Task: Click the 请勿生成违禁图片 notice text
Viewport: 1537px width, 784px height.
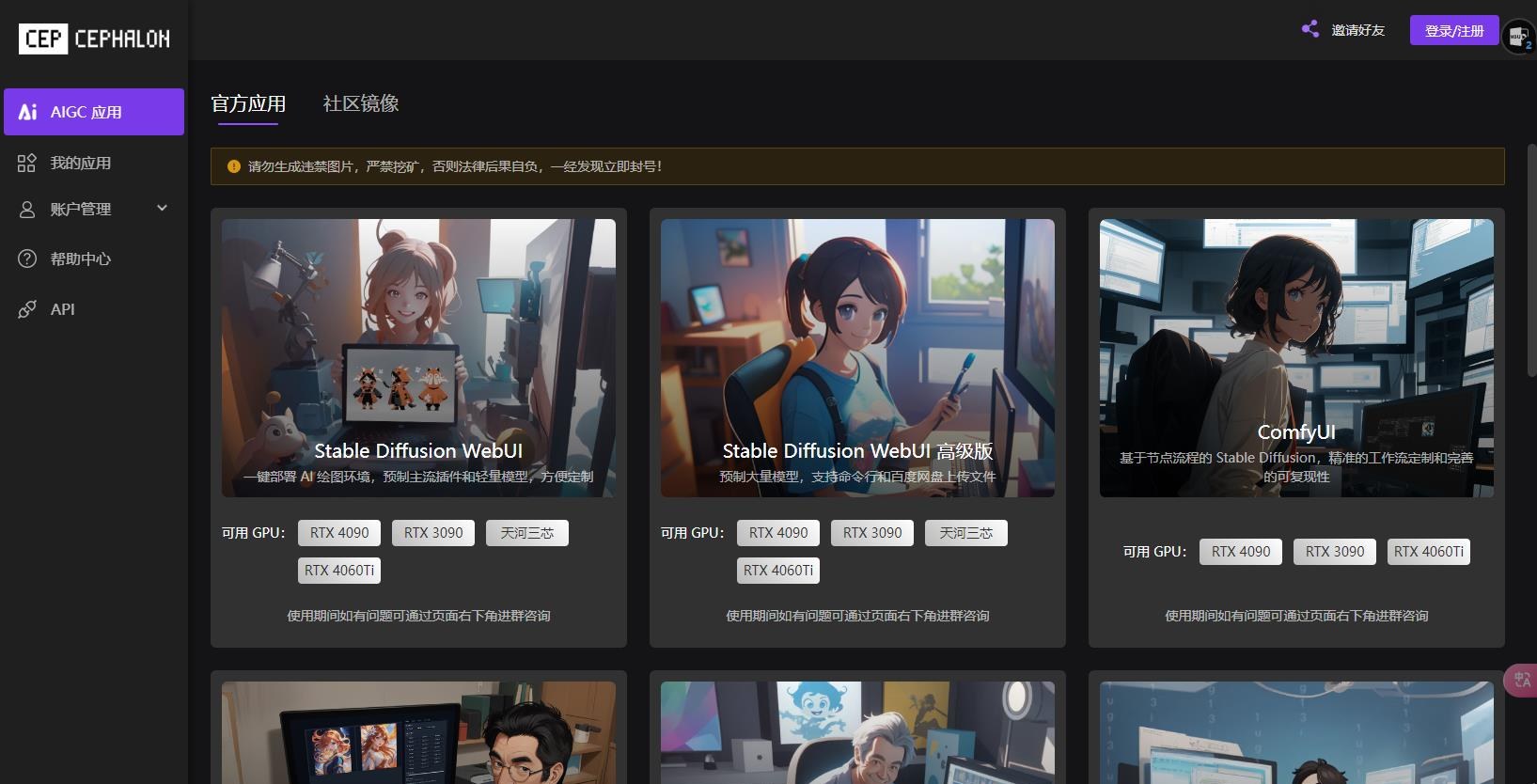Action: [x=455, y=166]
